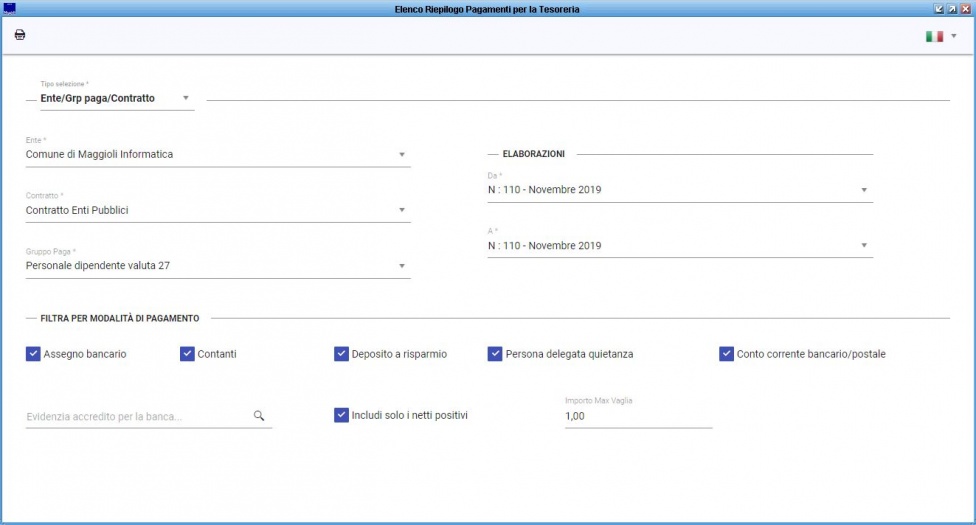Expand Gruppo Paga dropdown

218,266
